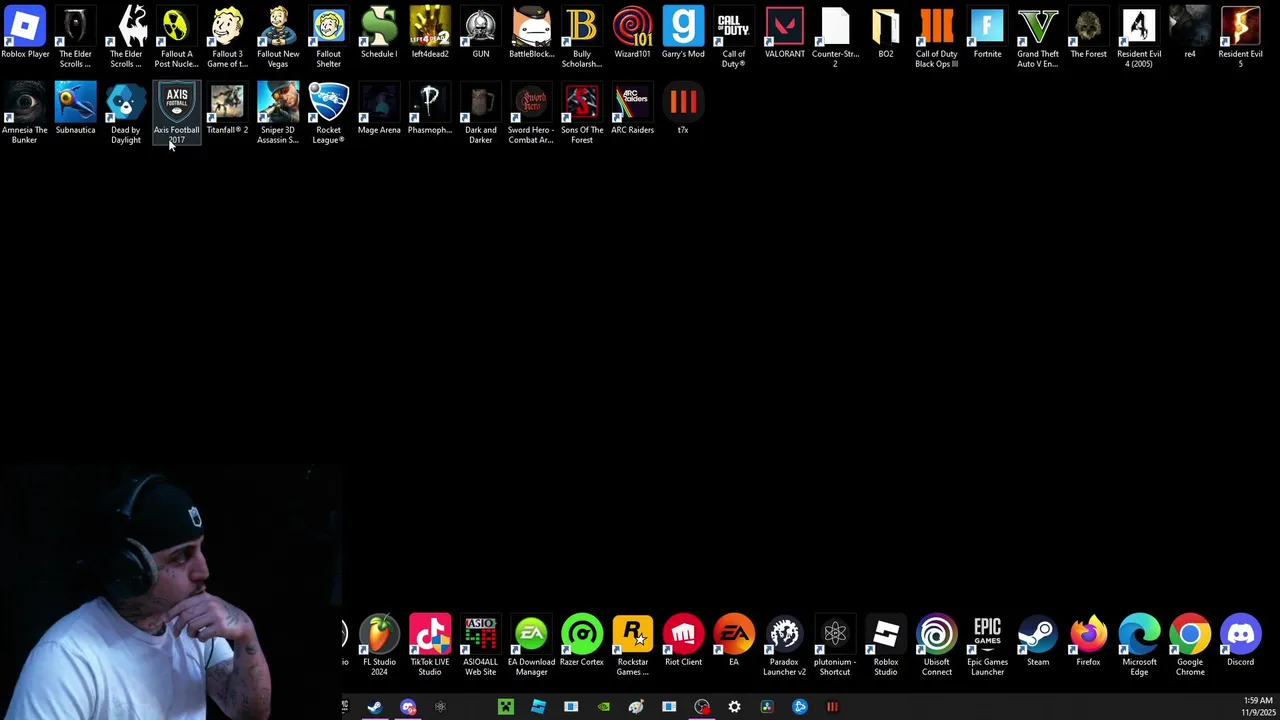
Task: Launch Fallout Shelter from desktop
Action: 328,38
